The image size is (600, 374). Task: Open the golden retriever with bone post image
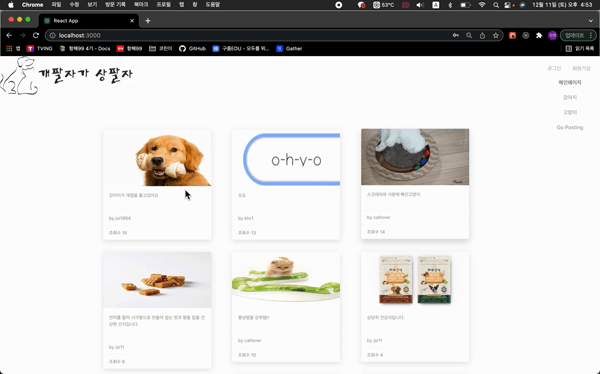[x=157, y=158]
